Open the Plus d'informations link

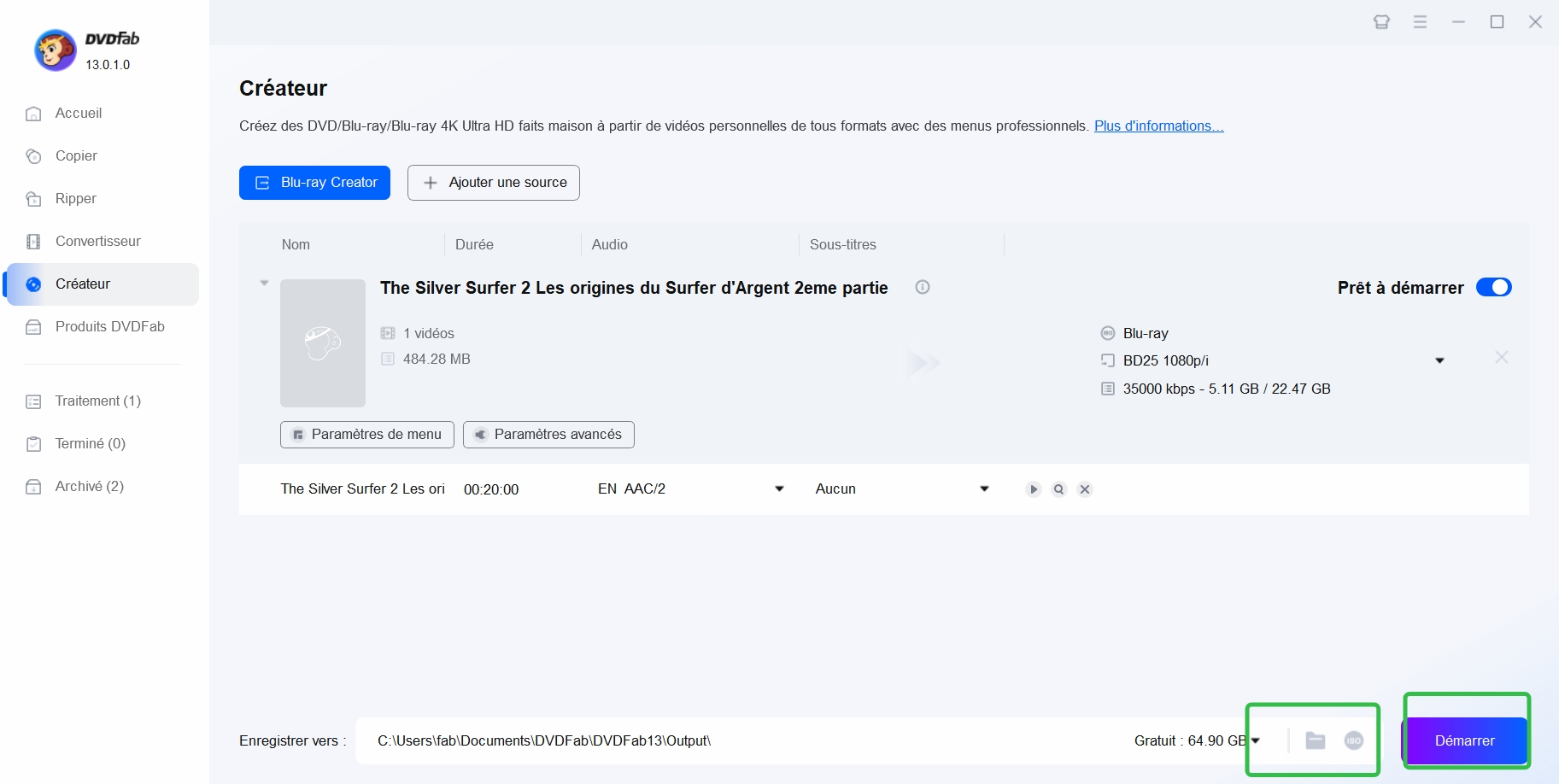1158,126
